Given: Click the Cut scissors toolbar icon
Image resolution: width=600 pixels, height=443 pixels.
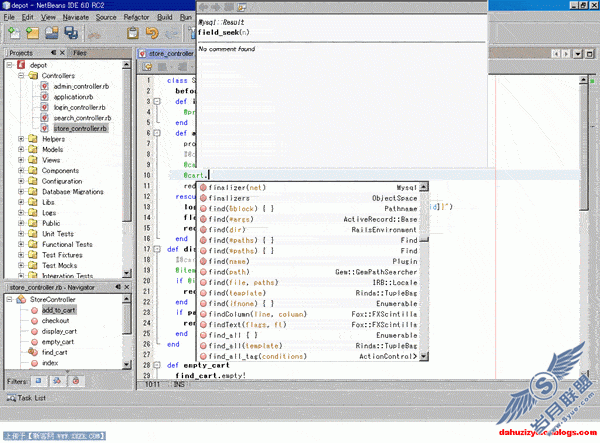Looking at the screenshot, I should 94,34.
